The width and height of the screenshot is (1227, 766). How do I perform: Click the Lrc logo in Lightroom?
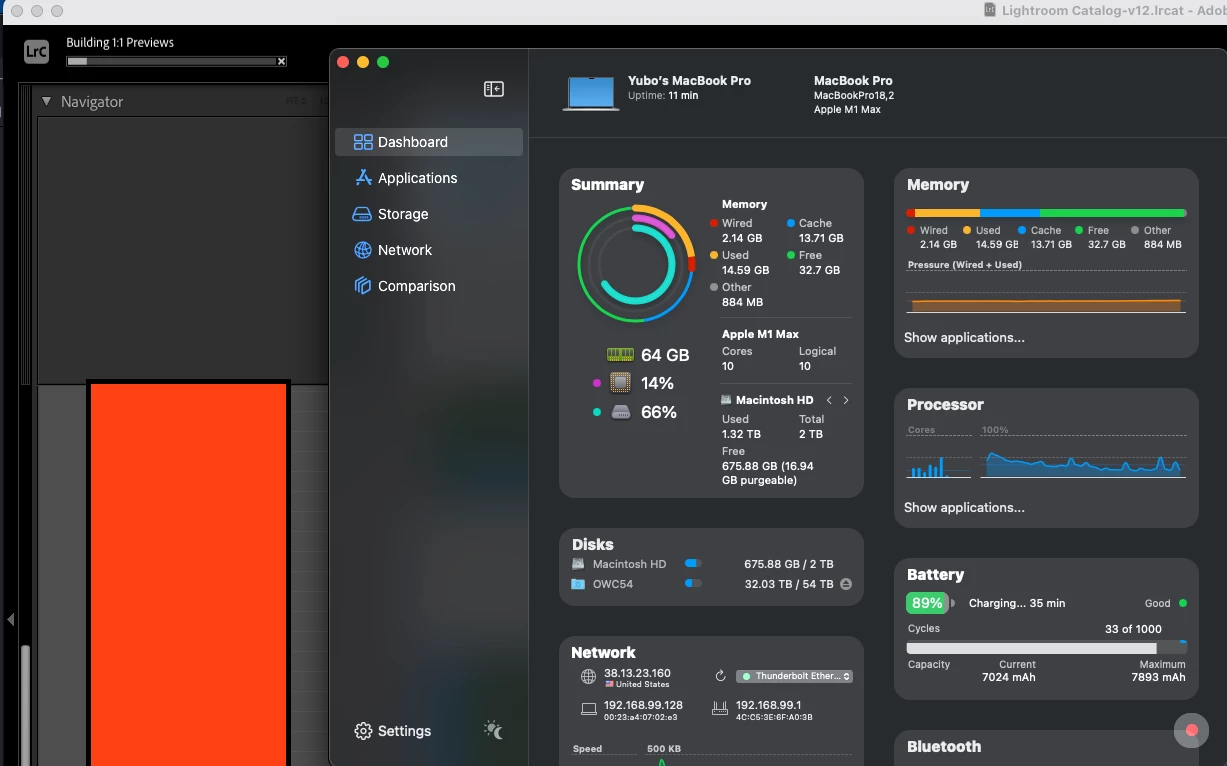click(36, 52)
